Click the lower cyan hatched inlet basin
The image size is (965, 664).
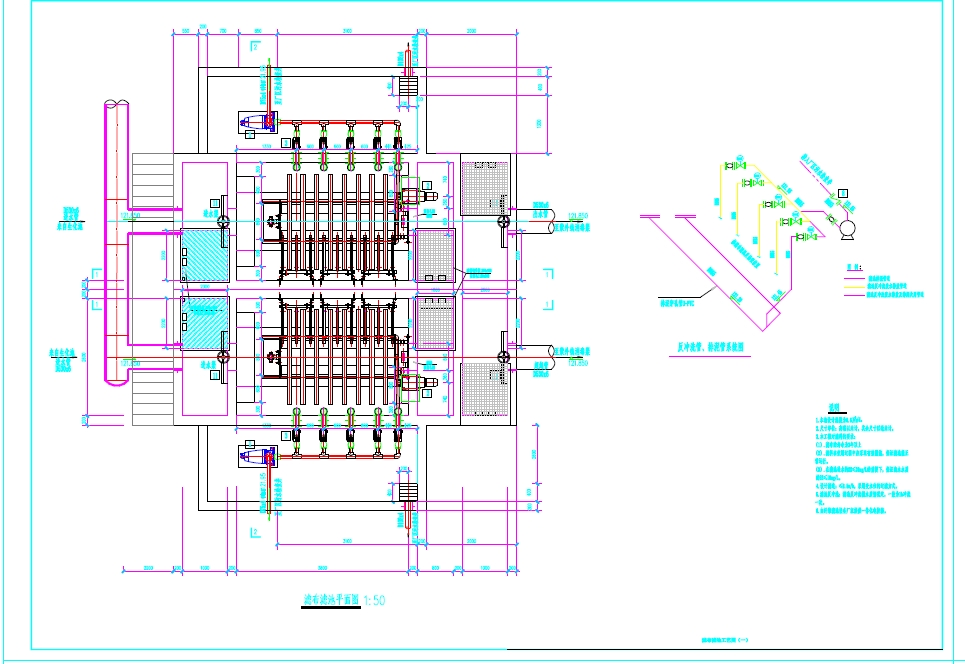pos(205,323)
